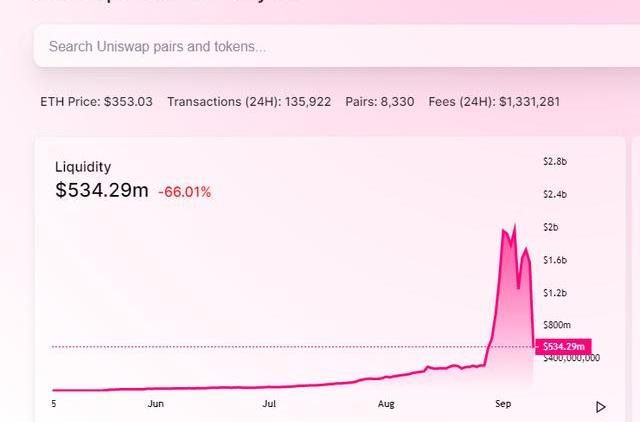
Task: Click the $1.6b label on price axis
Action: click(x=555, y=260)
